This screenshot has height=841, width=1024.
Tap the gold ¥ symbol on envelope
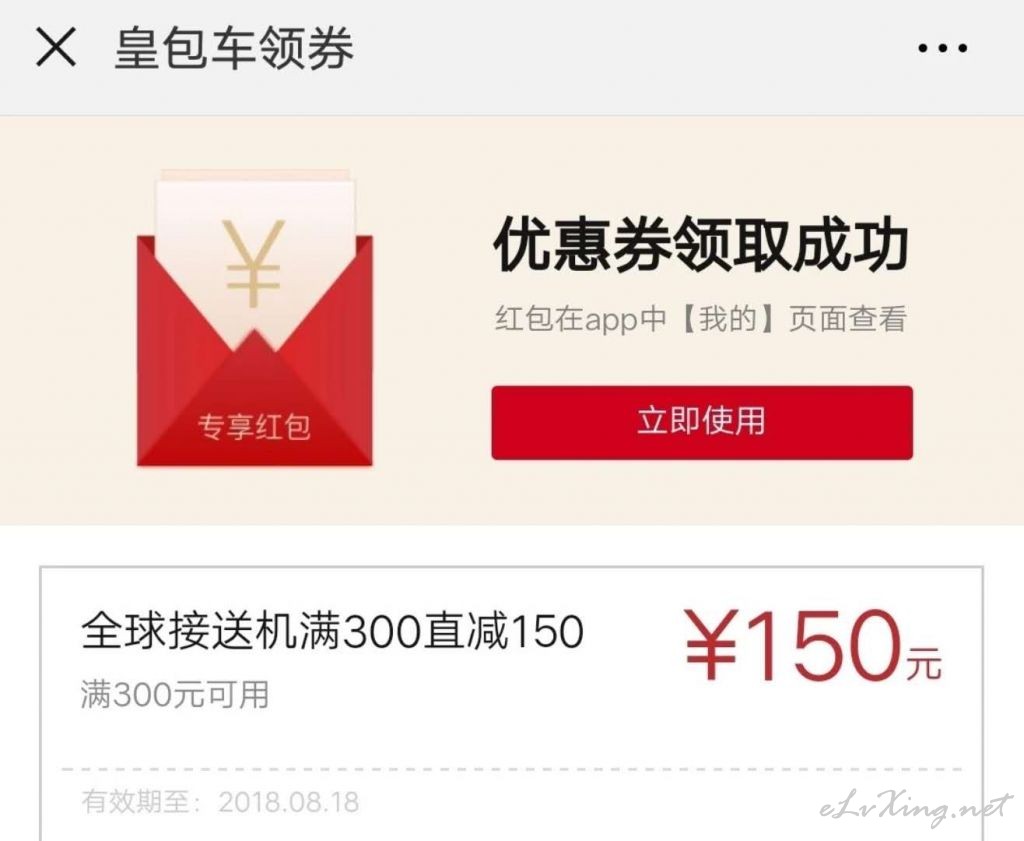[253, 264]
